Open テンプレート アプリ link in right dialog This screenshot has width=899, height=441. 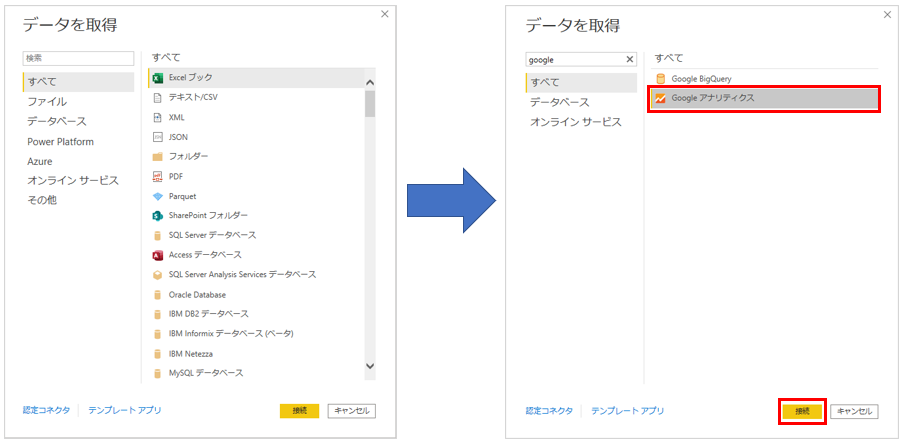point(628,411)
